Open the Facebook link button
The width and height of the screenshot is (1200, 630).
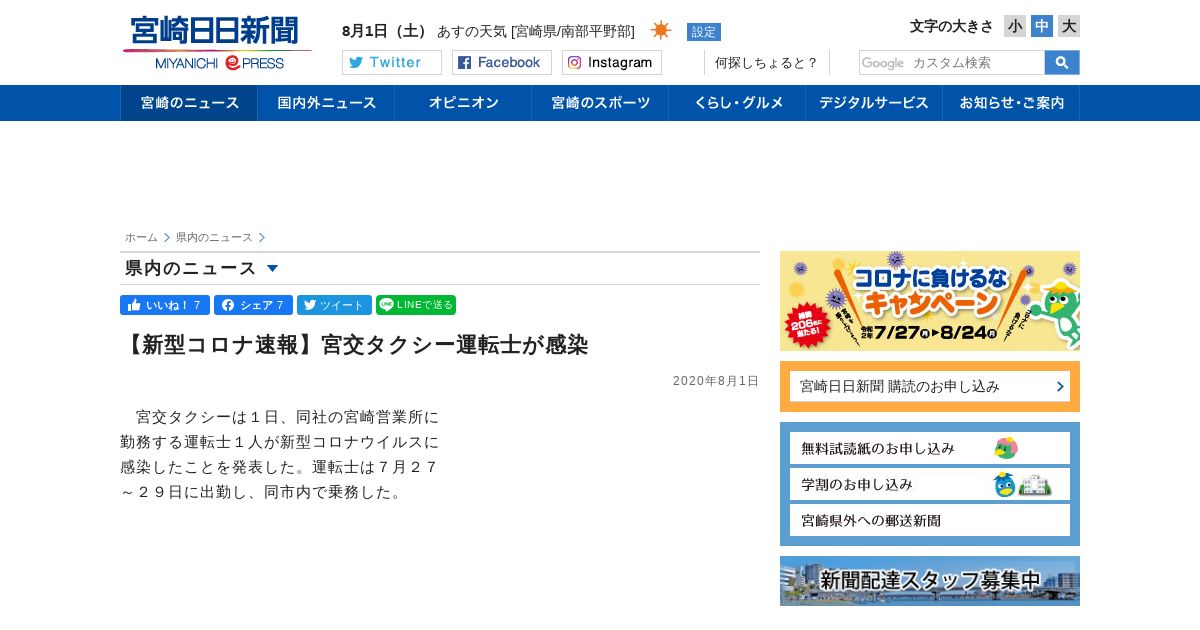pos(502,62)
